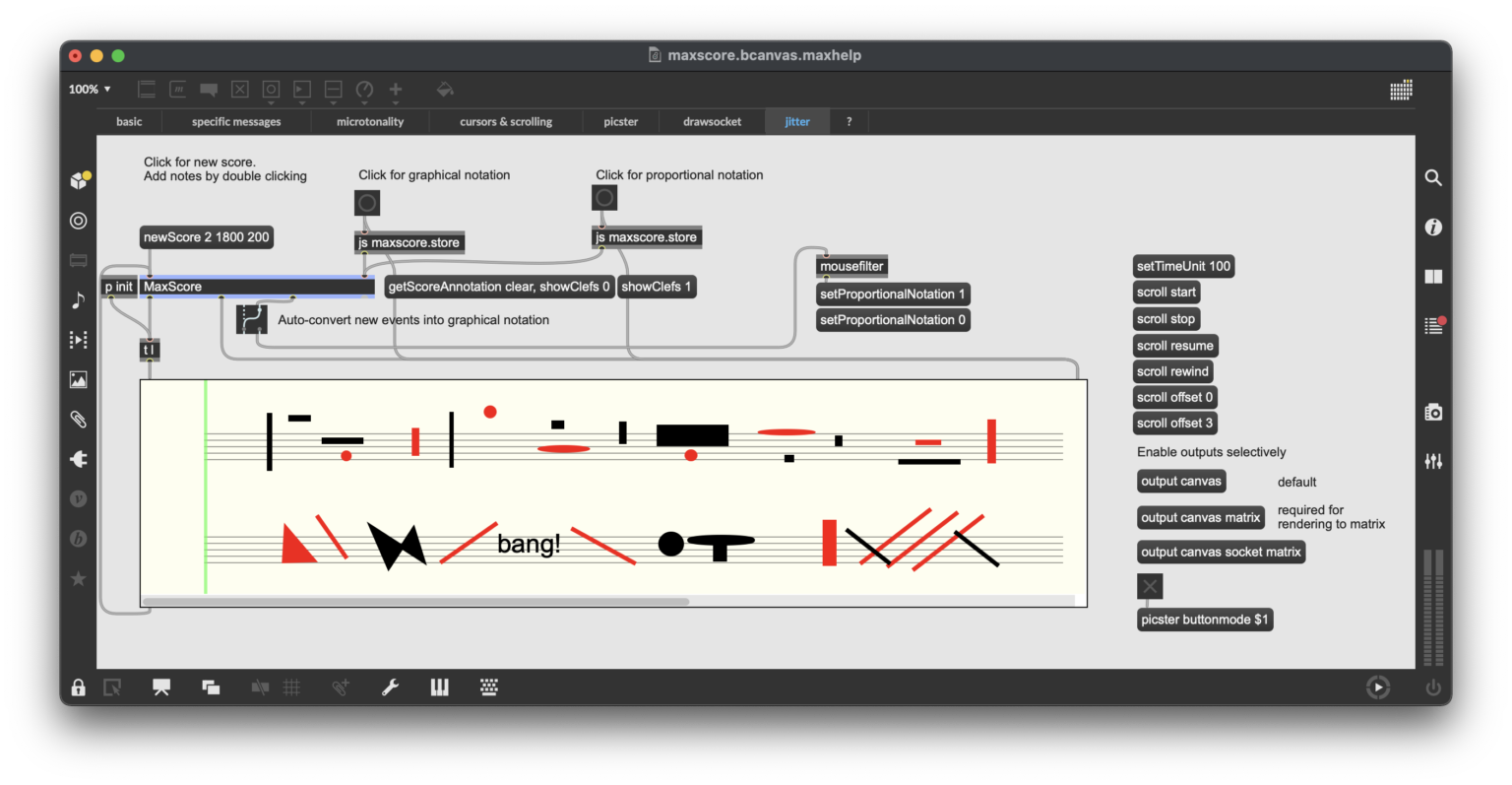The width and height of the screenshot is (1512, 785).
Task: Open the search panel via magnifier icon
Action: 1433,177
